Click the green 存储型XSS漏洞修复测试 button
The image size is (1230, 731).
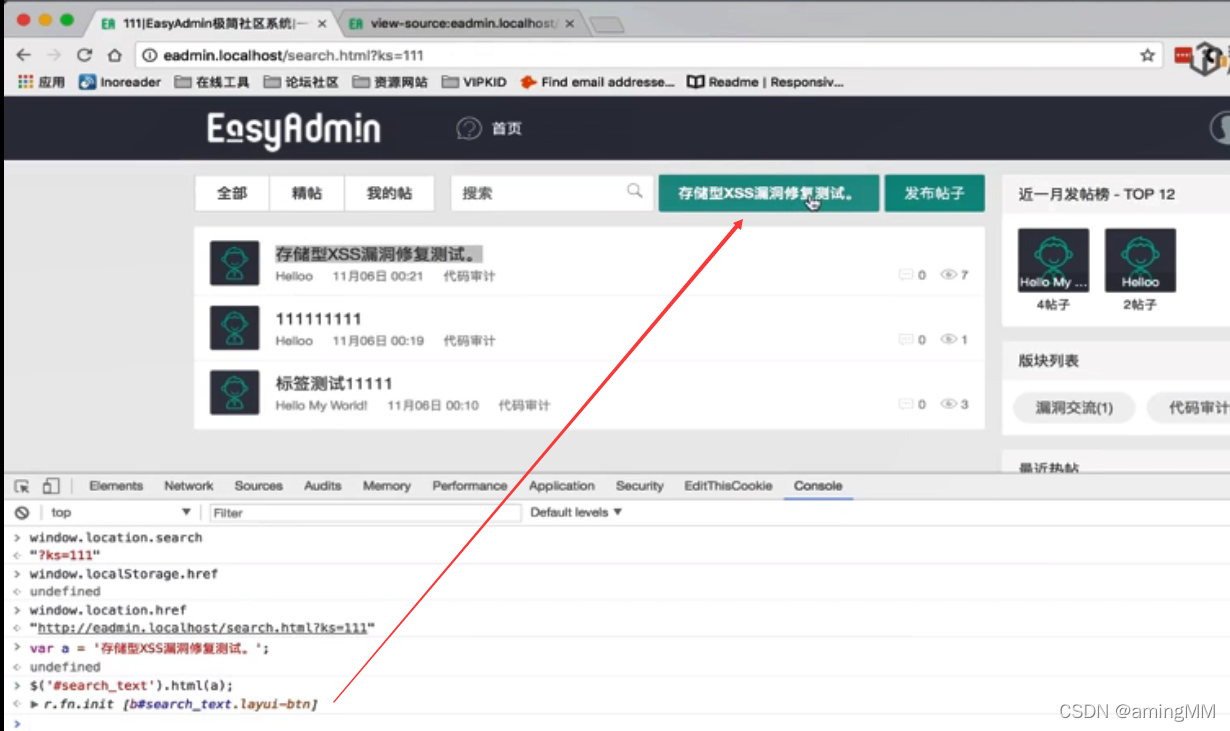(x=768, y=193)
